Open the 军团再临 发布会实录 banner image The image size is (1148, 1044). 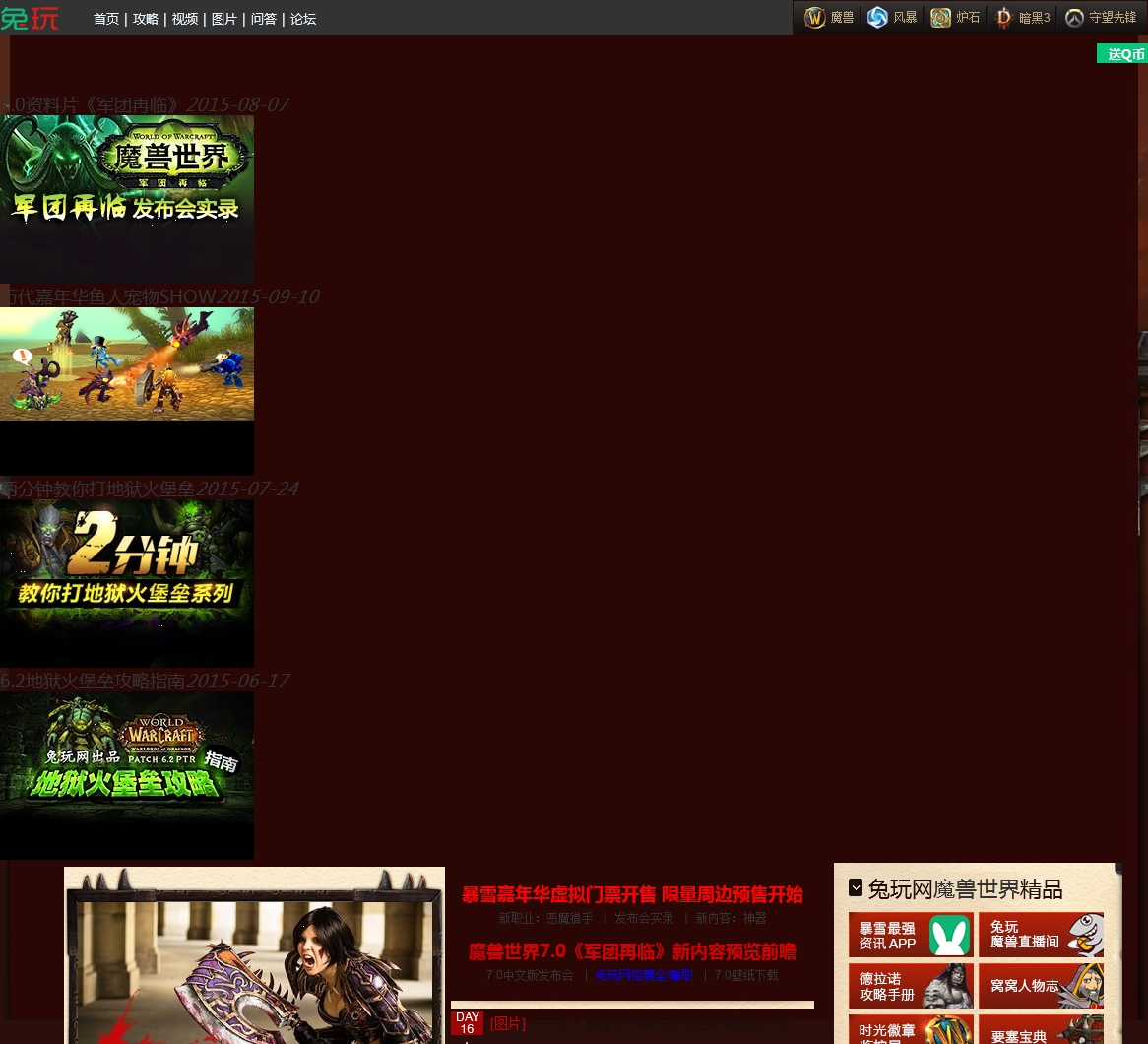[x=127, y=199]
